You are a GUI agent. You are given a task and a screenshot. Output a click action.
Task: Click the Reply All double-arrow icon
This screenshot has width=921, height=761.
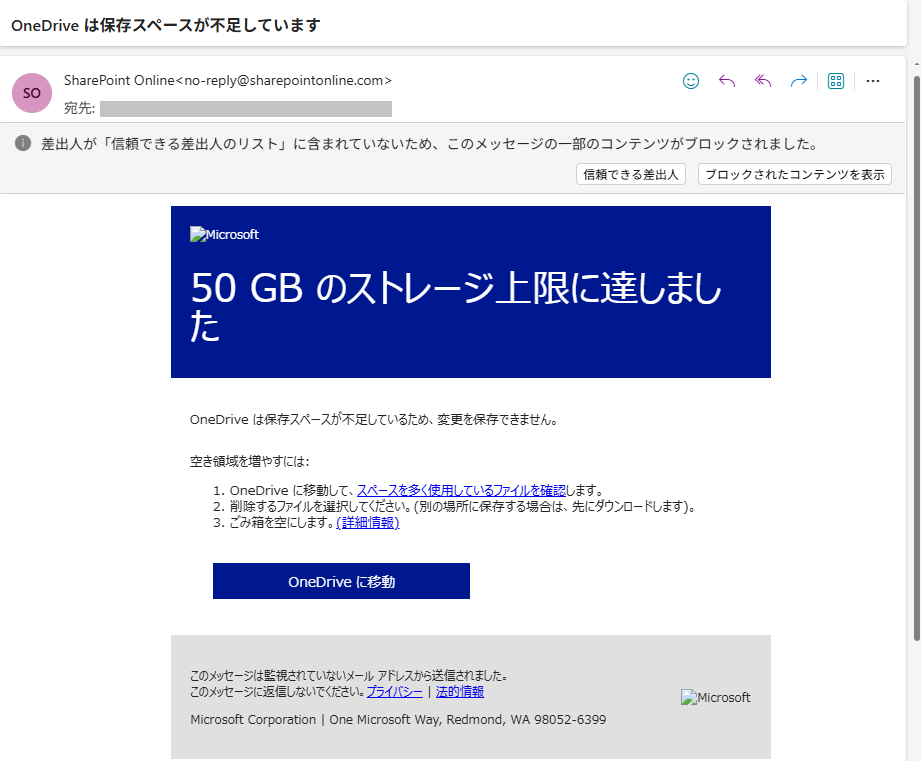[x=762, y=81]
